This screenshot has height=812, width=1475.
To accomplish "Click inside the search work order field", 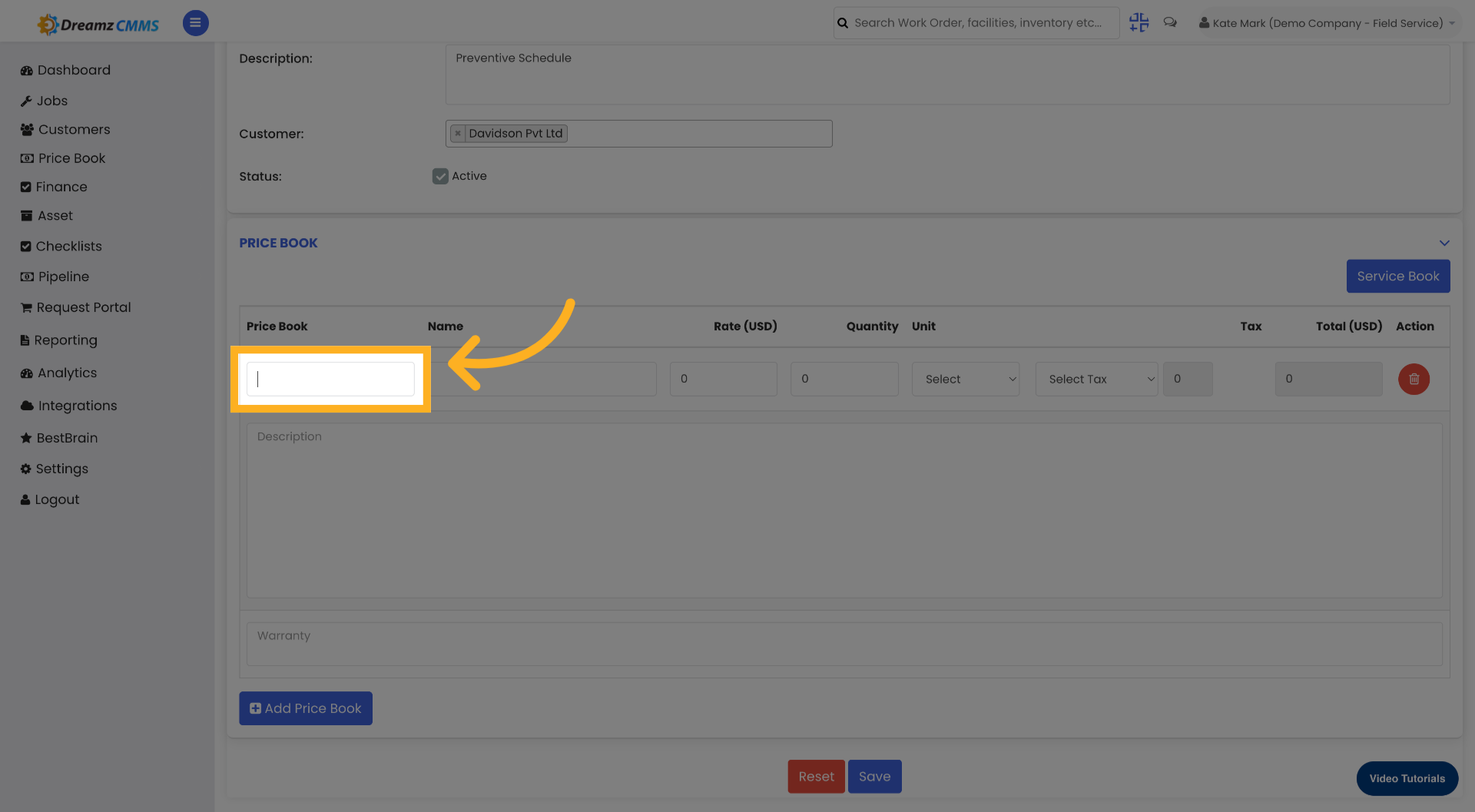I will (976, 22).
